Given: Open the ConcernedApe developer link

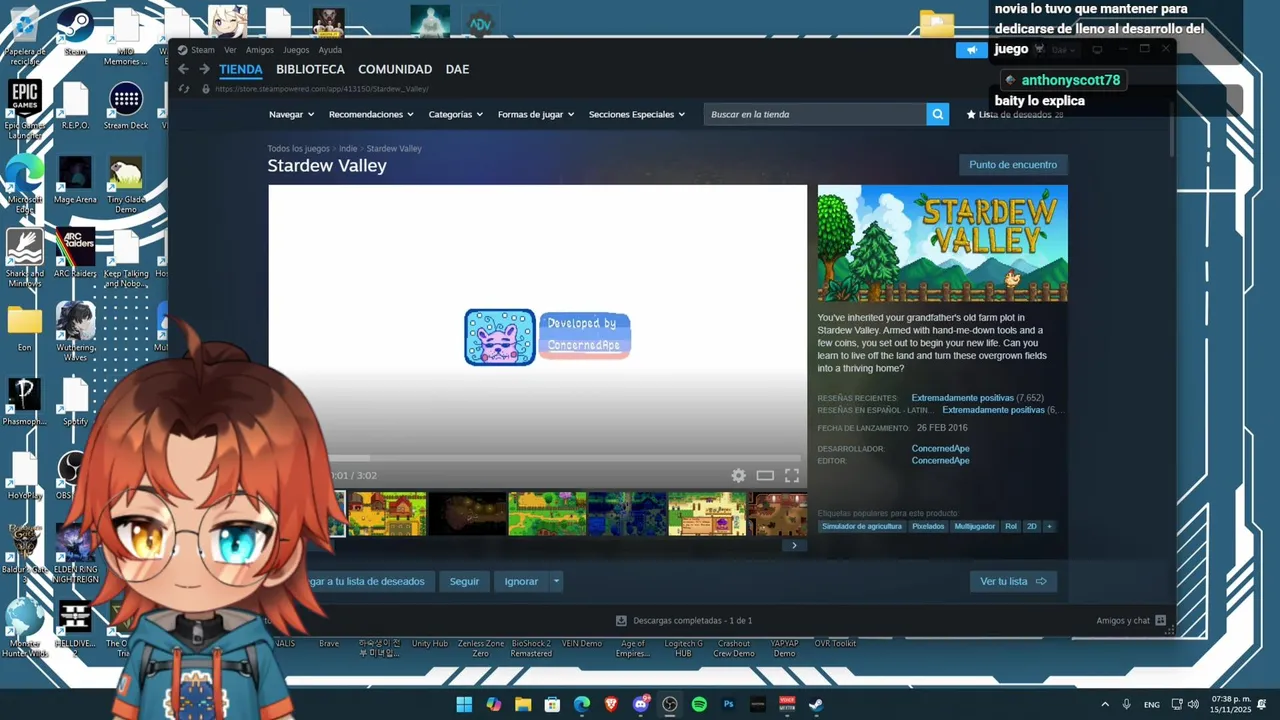Looking at the screenshot, I should tap(940, 448).
